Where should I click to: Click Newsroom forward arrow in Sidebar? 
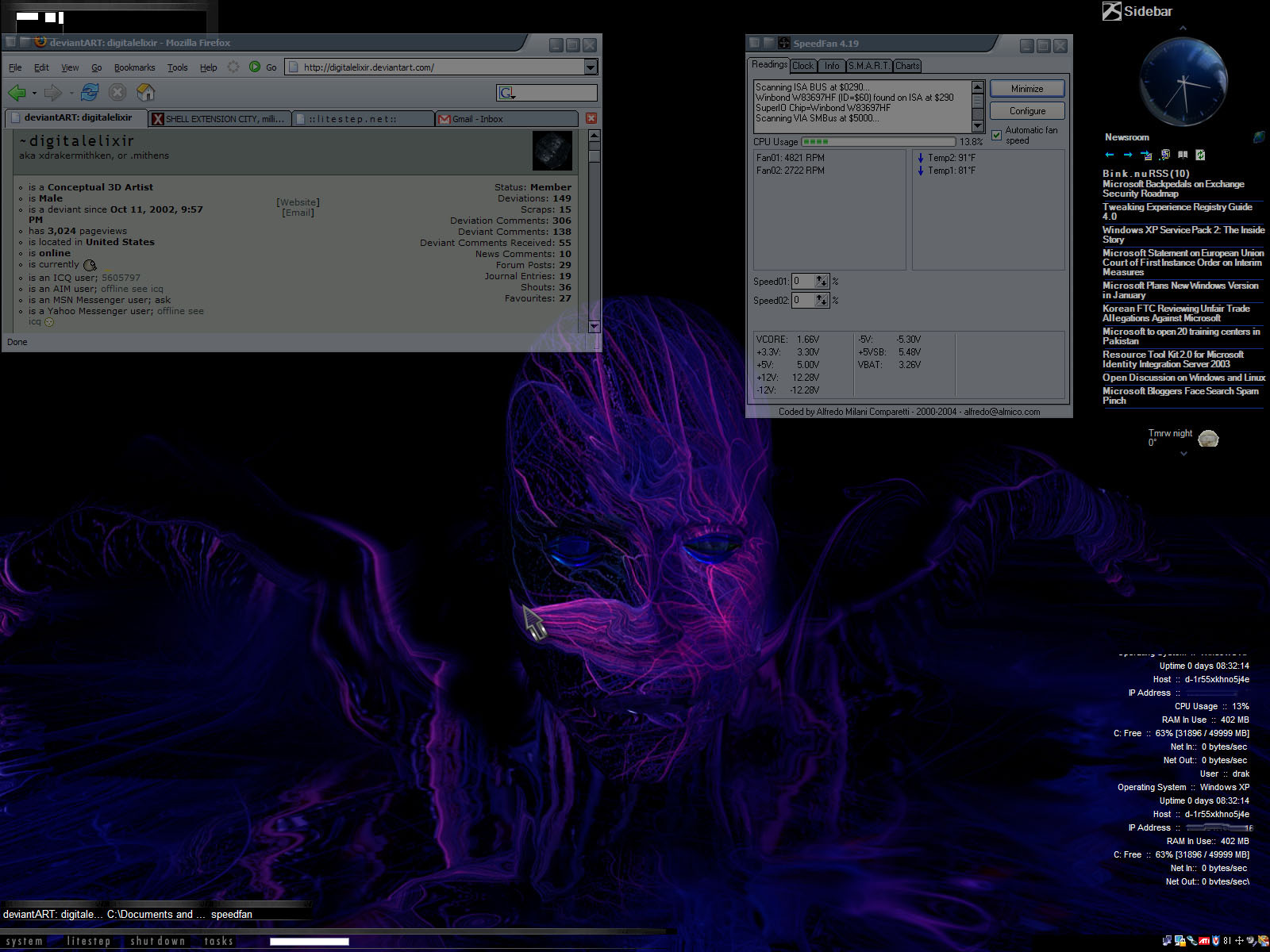[x=1127, y=155]
